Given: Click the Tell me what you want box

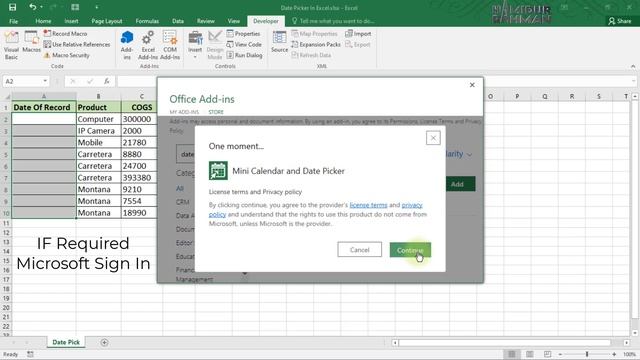Looking at the screenshot, I should click(333, 21).
